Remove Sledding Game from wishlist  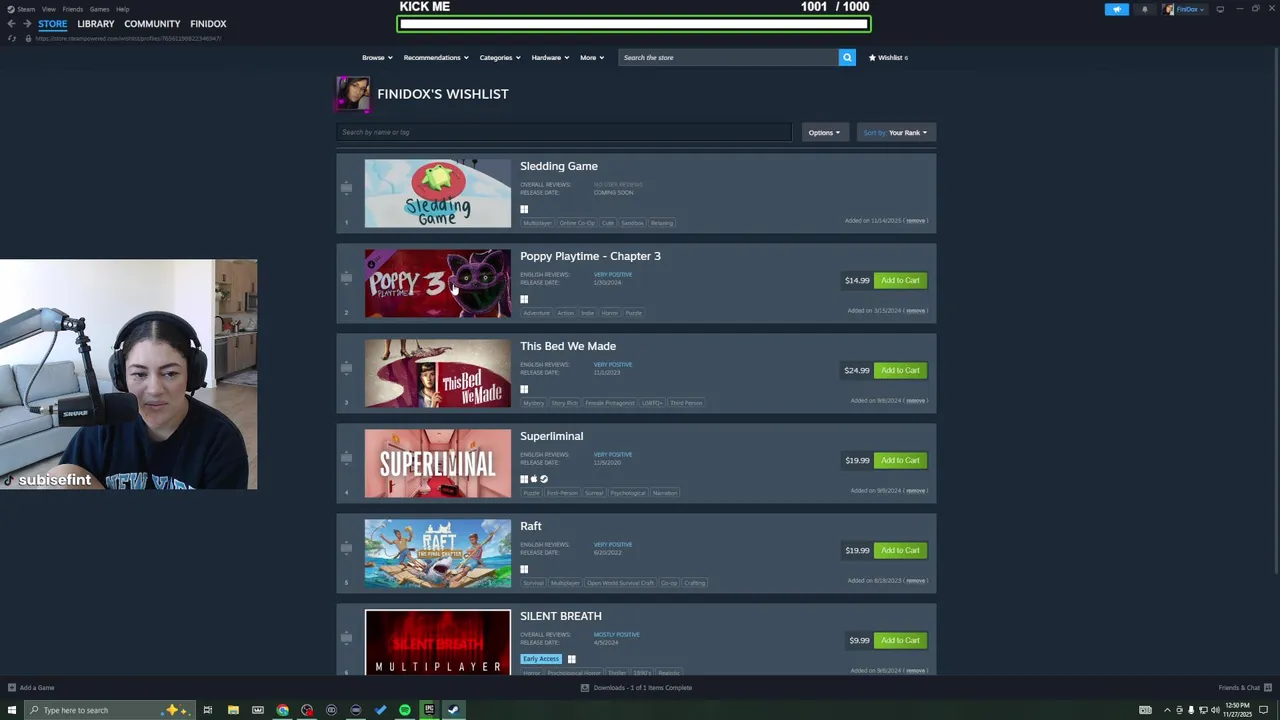pos(915,221)
